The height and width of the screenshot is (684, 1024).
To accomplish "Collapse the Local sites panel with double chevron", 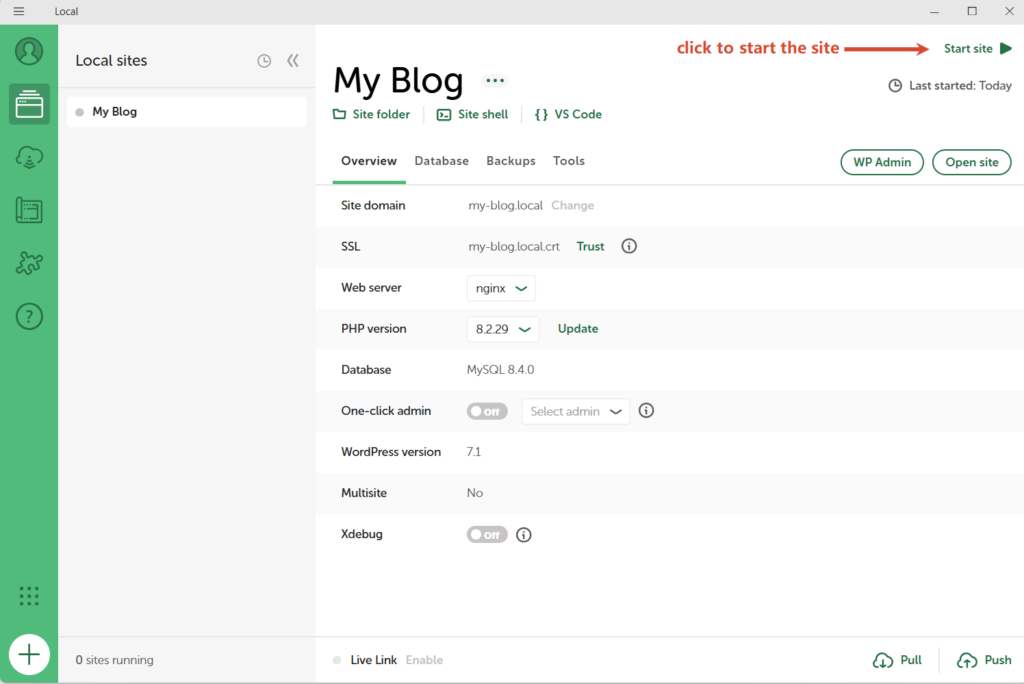I will pyautogui.click(x=293, y=61).
